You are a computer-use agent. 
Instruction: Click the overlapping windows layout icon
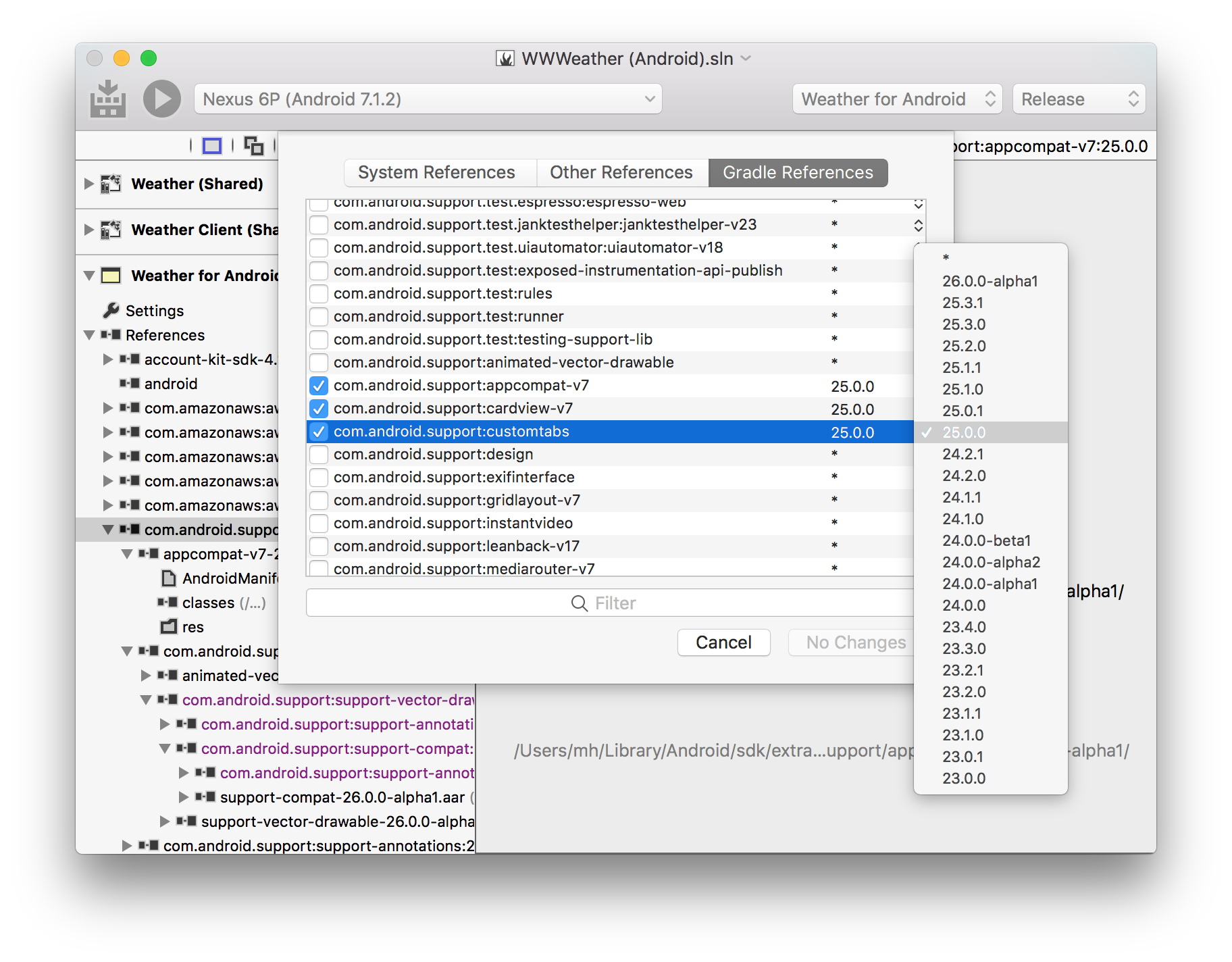pyautogui.click(x=254, y=145)
